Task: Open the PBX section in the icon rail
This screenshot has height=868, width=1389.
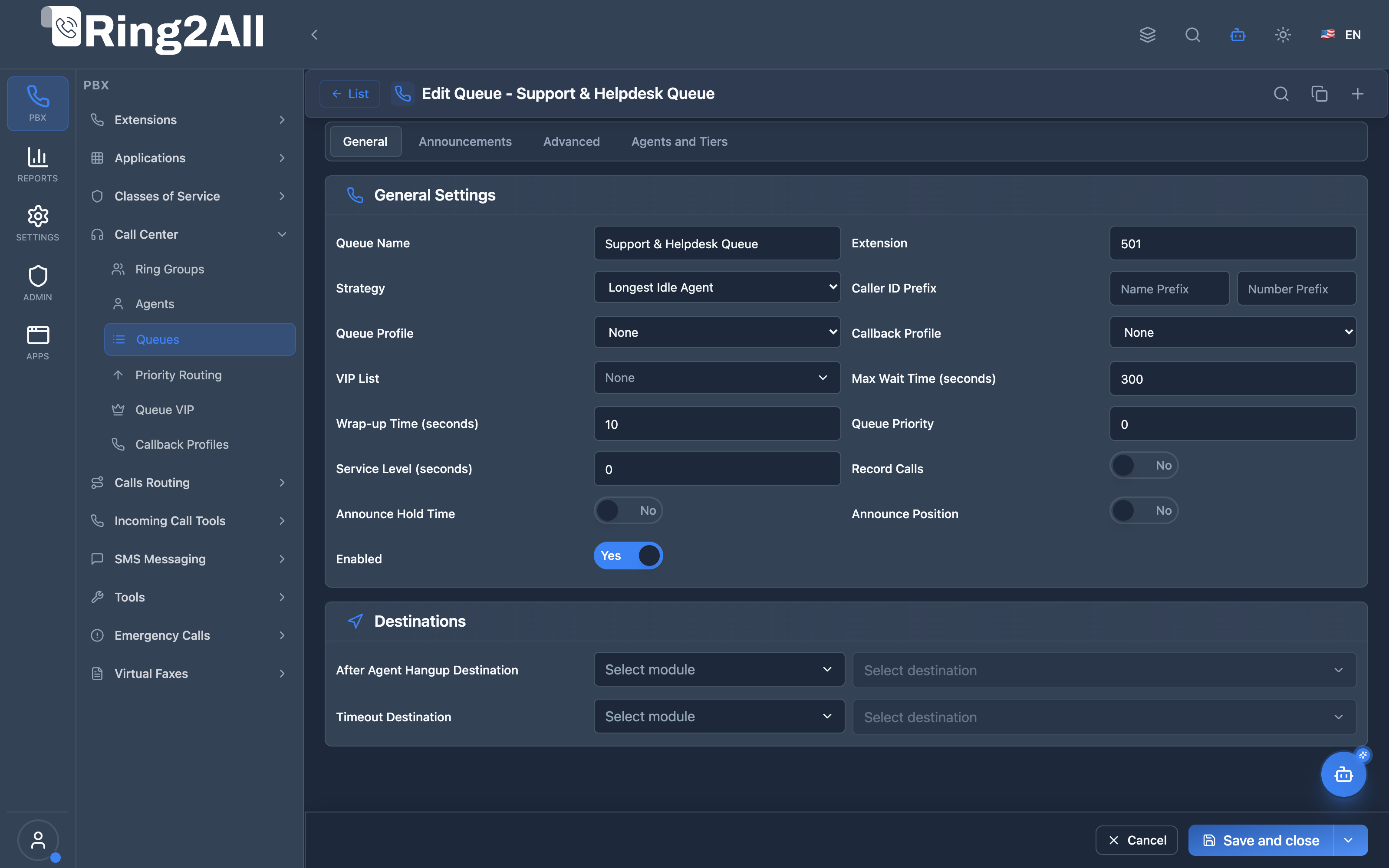Action: click(37, 103)
